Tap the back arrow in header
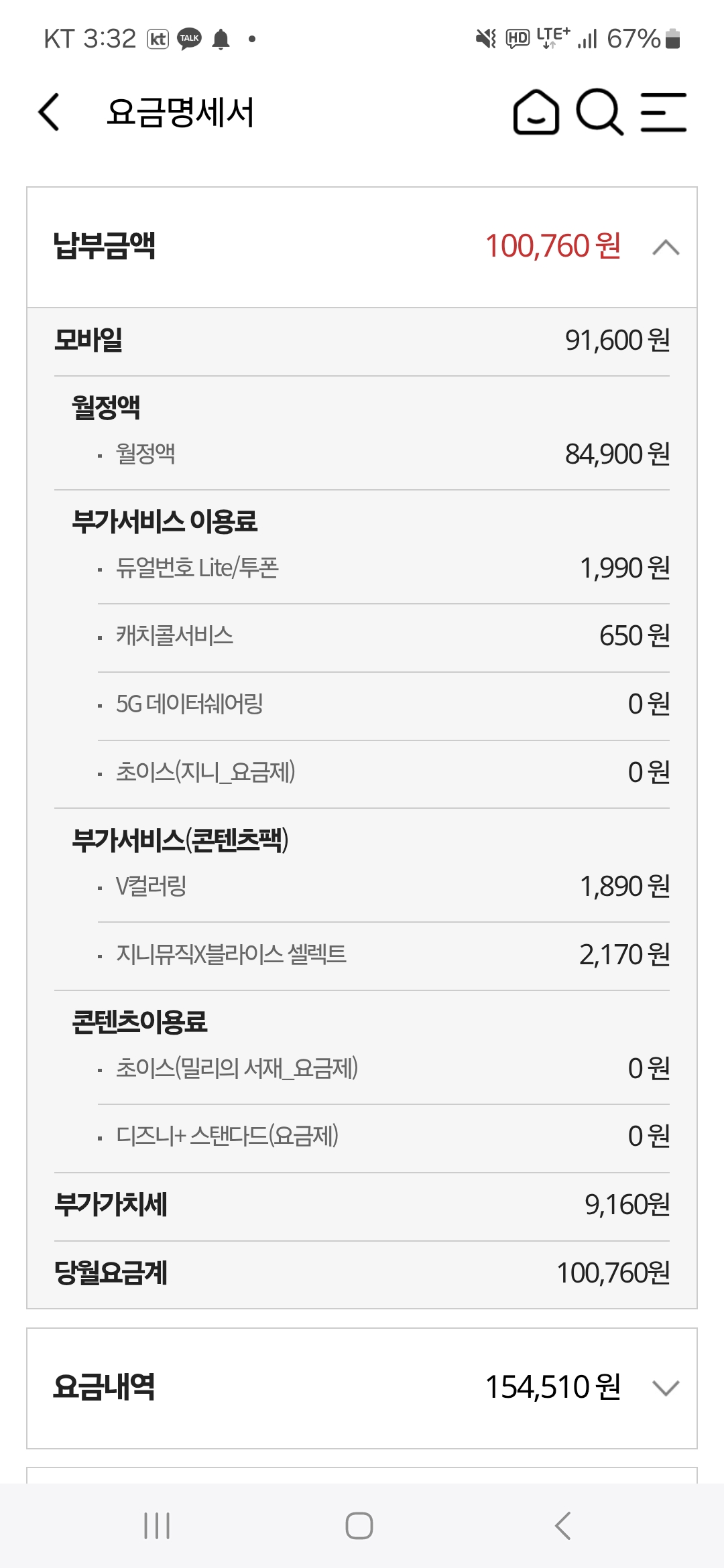724x1568 pixels. pyautogui.click(x=49, y=112)
